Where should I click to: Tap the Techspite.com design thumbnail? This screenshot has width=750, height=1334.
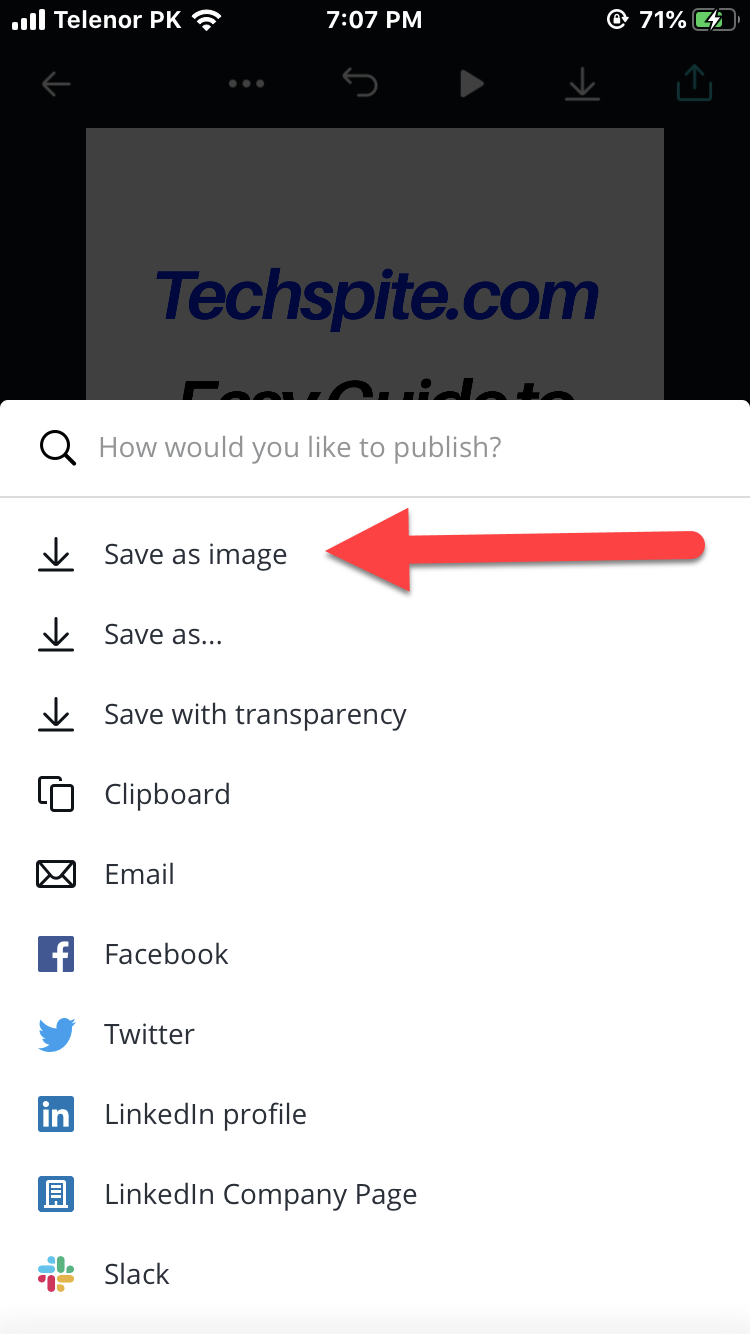click(375, 264)
